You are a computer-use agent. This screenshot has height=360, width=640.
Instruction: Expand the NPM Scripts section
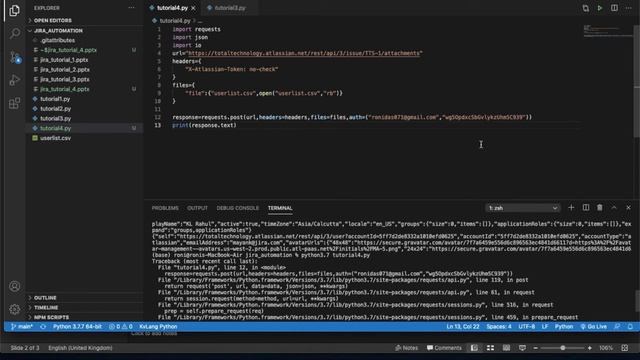[51, 317]
